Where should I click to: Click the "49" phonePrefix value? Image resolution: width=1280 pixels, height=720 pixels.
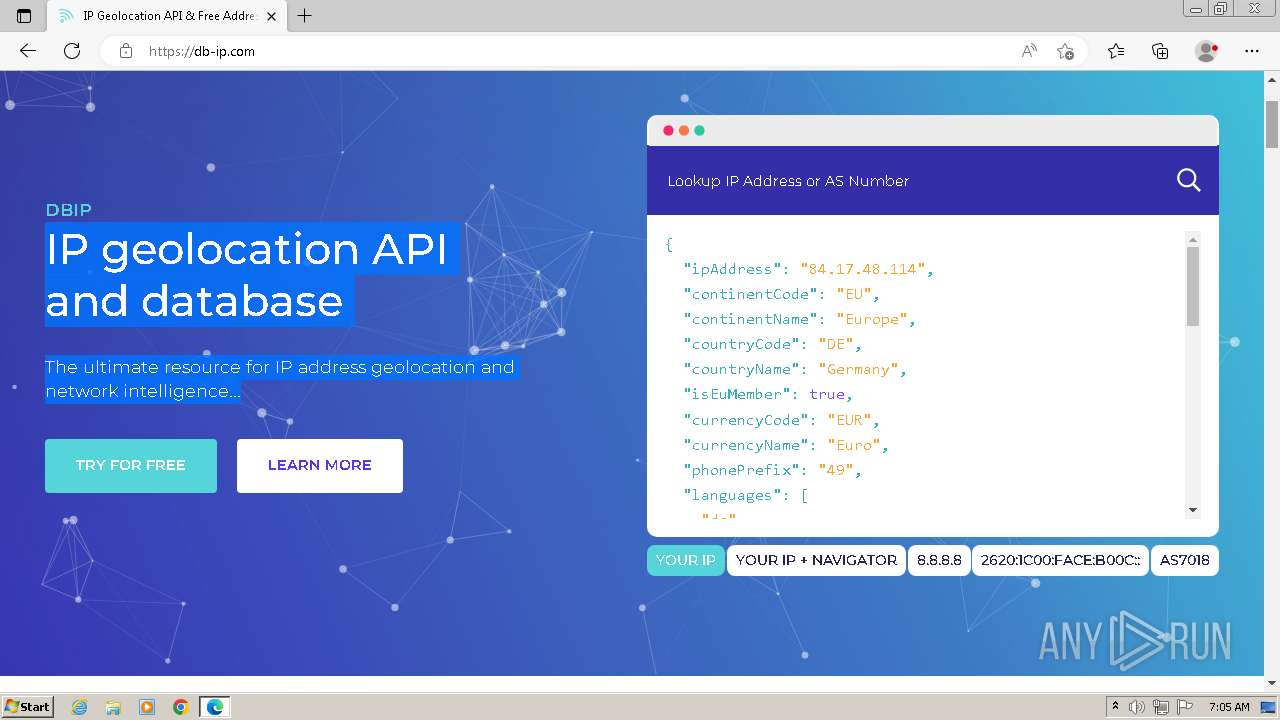pos(836,470)
